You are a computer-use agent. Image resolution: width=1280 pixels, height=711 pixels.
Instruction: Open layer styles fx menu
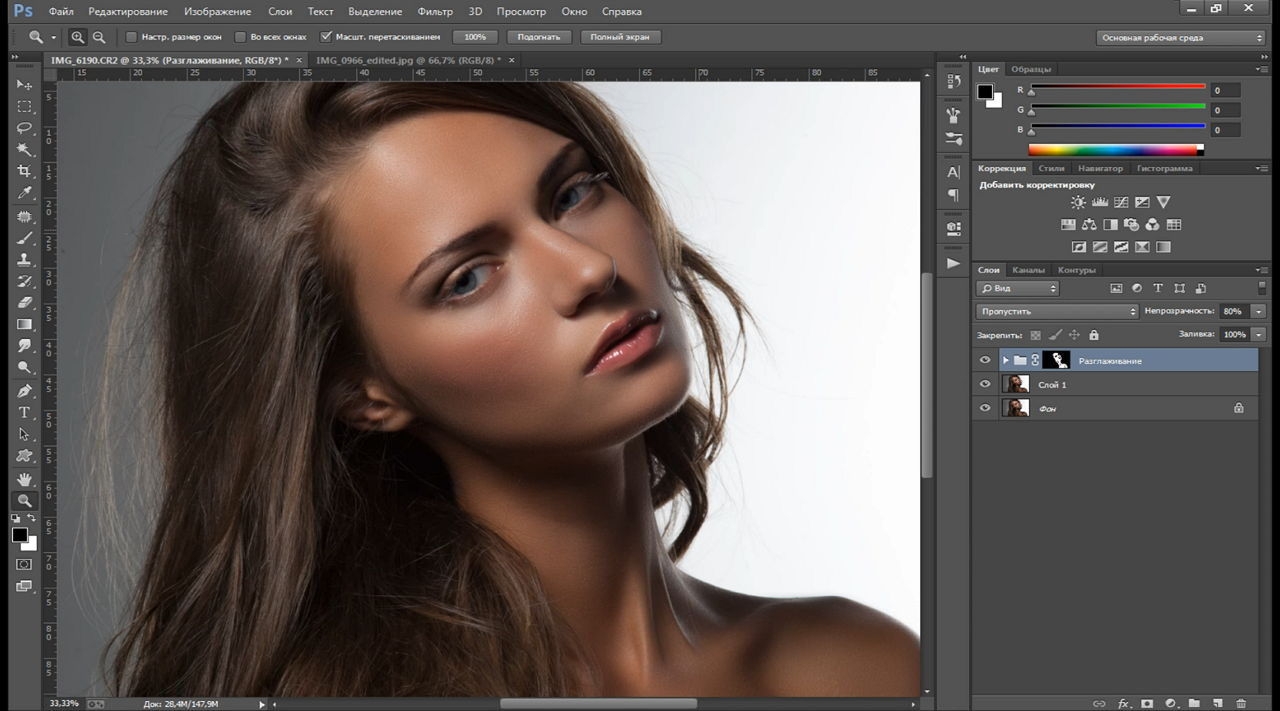click(1123, 704)
